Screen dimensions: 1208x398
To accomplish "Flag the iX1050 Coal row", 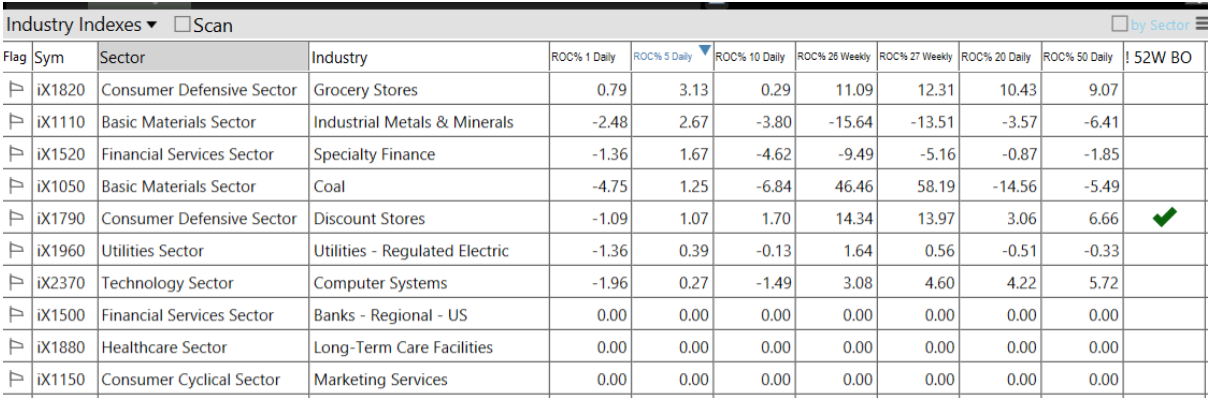I will (15, 186).
